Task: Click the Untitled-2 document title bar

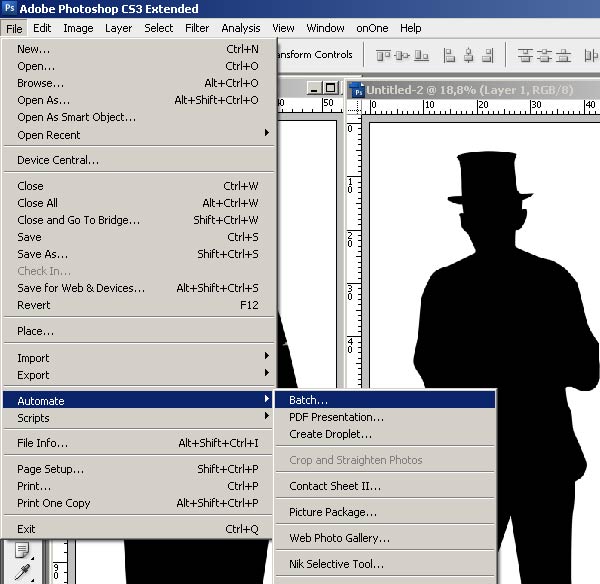Action: [473, 90]
